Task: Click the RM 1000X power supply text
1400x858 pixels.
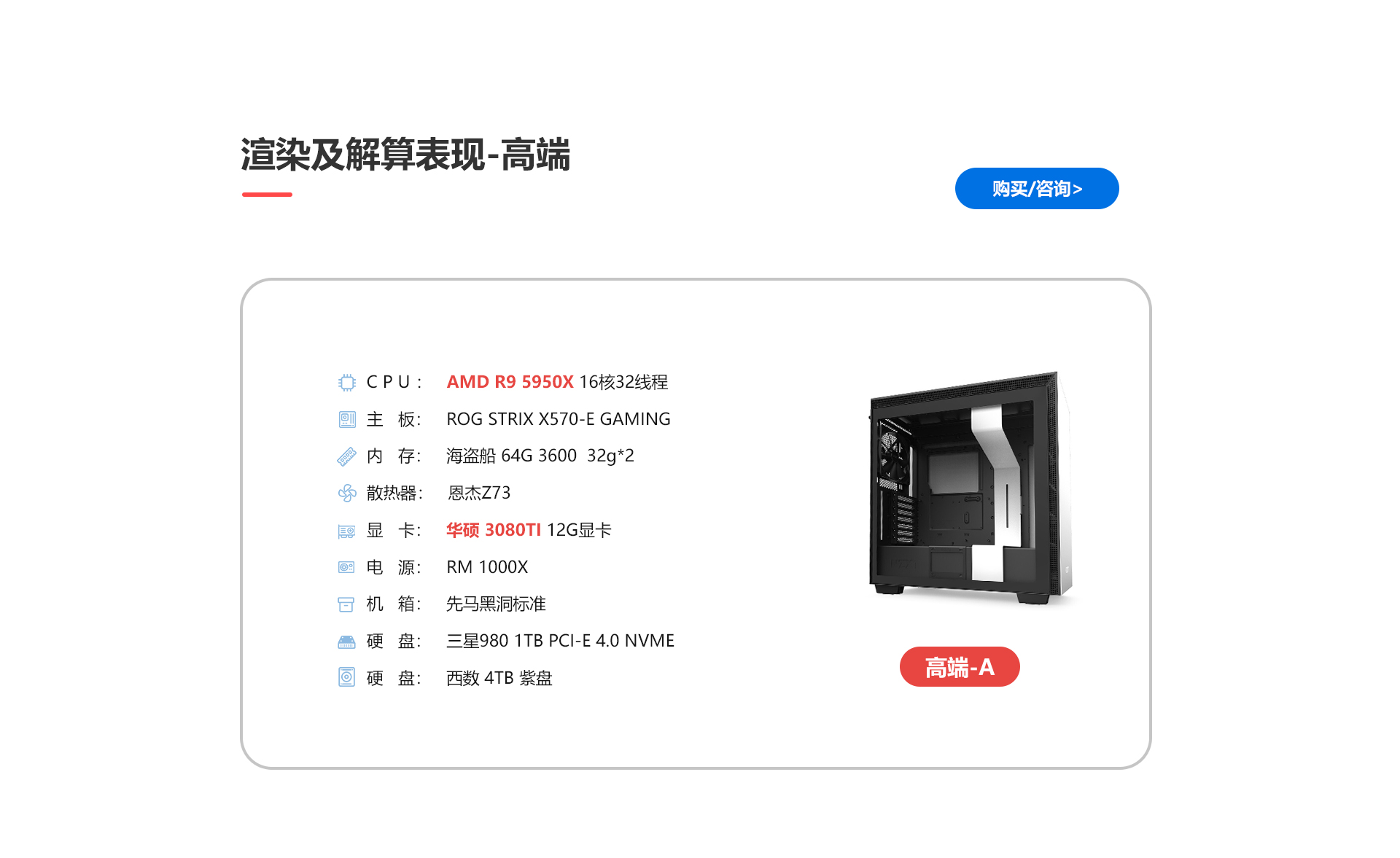Action: point(487,567)
